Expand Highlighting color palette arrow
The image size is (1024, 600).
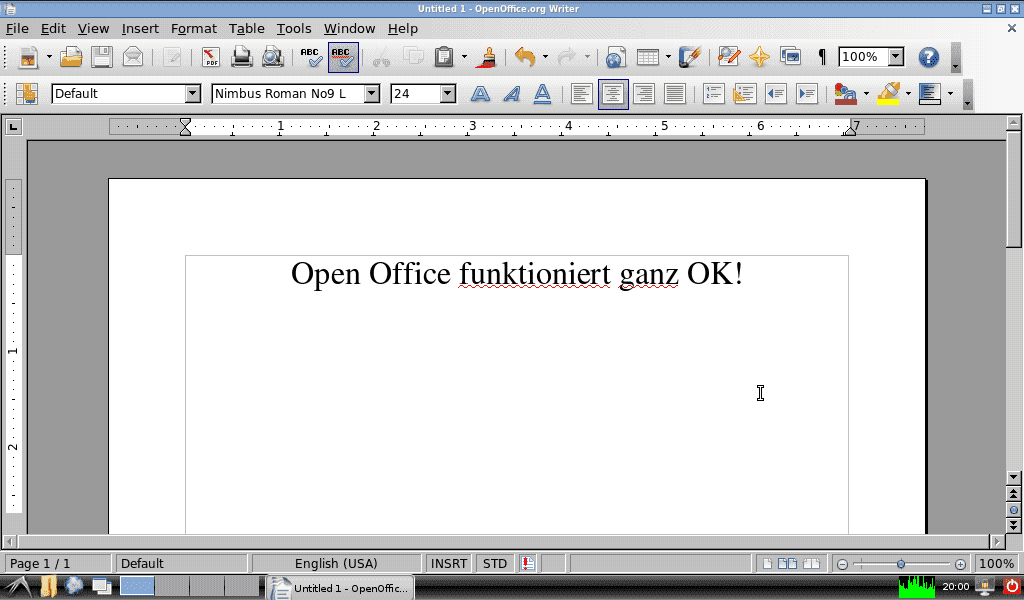pos(908,94)
